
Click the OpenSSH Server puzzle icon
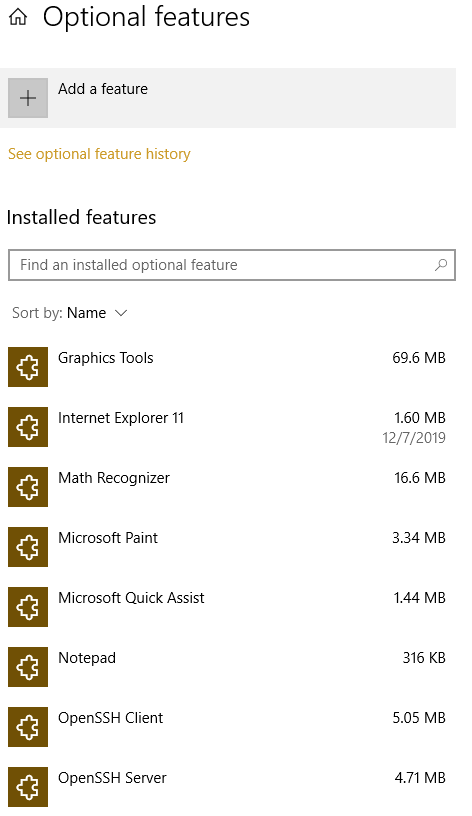click(28, 787)
